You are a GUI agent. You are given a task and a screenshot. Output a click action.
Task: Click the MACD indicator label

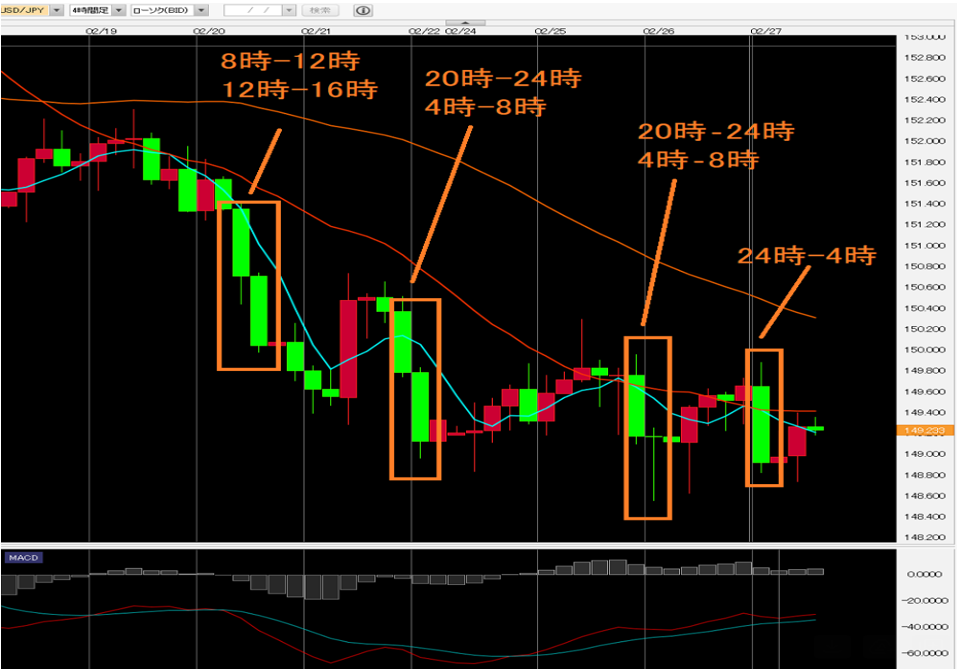(x=23, y=557)
